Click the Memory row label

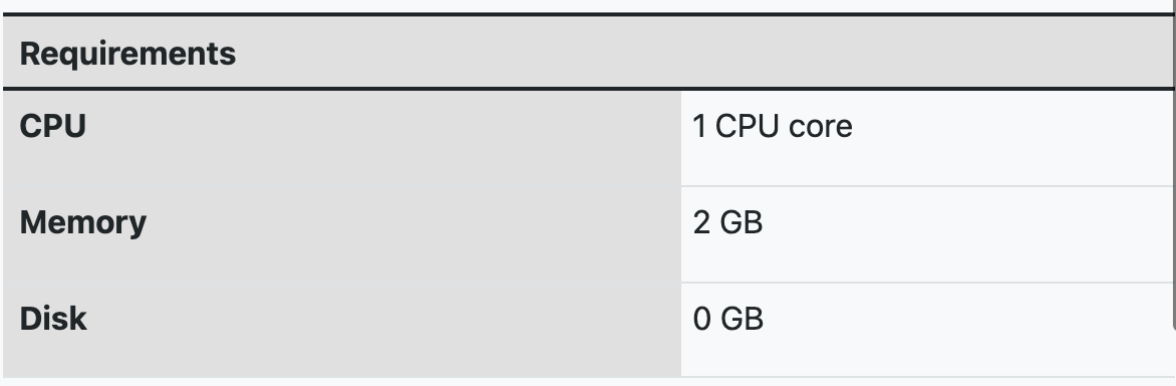click(83, 223)
